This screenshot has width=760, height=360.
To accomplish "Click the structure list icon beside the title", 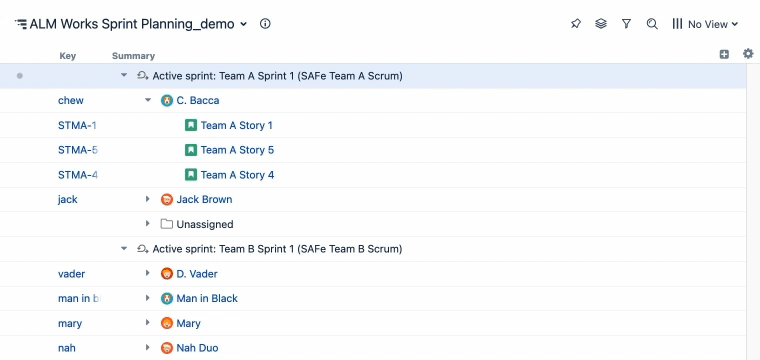I will click(x=21, y=24).
